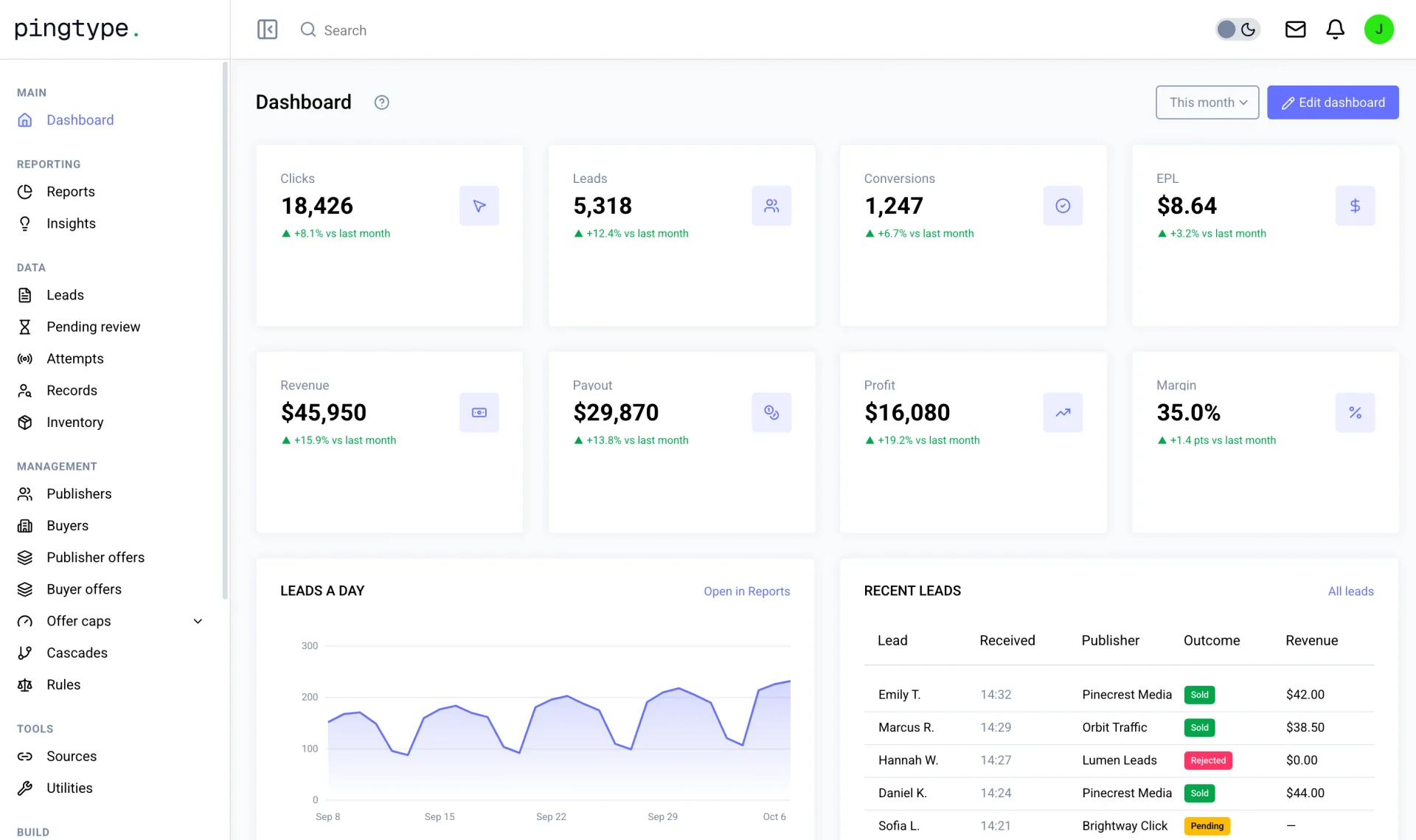The image size is (1416, 840).
Task: Click the Revenue card banknote icon
Action: (x=479, y=412)
